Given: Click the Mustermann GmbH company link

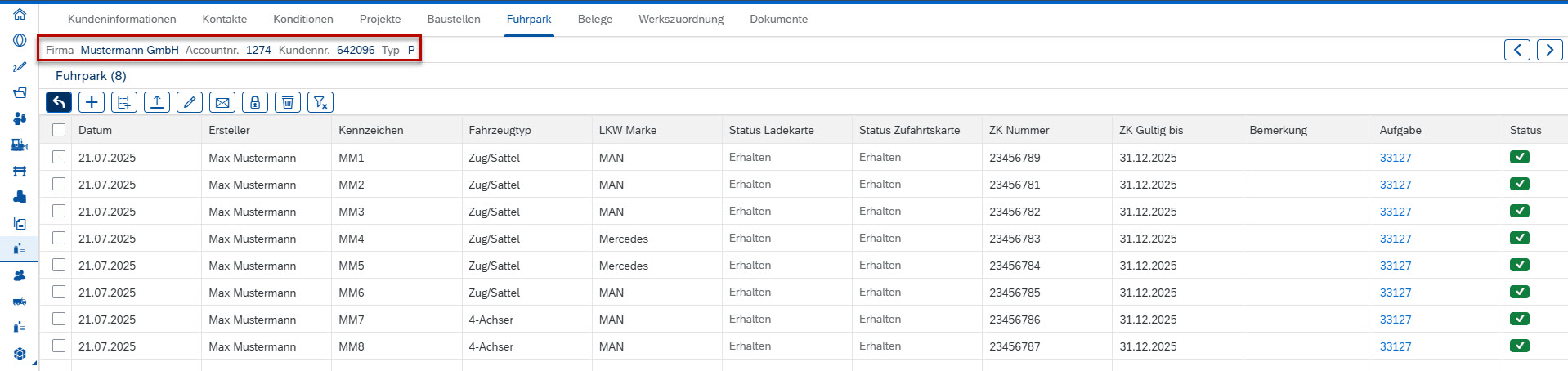Looking at the screenshot, I should [129, 50].
